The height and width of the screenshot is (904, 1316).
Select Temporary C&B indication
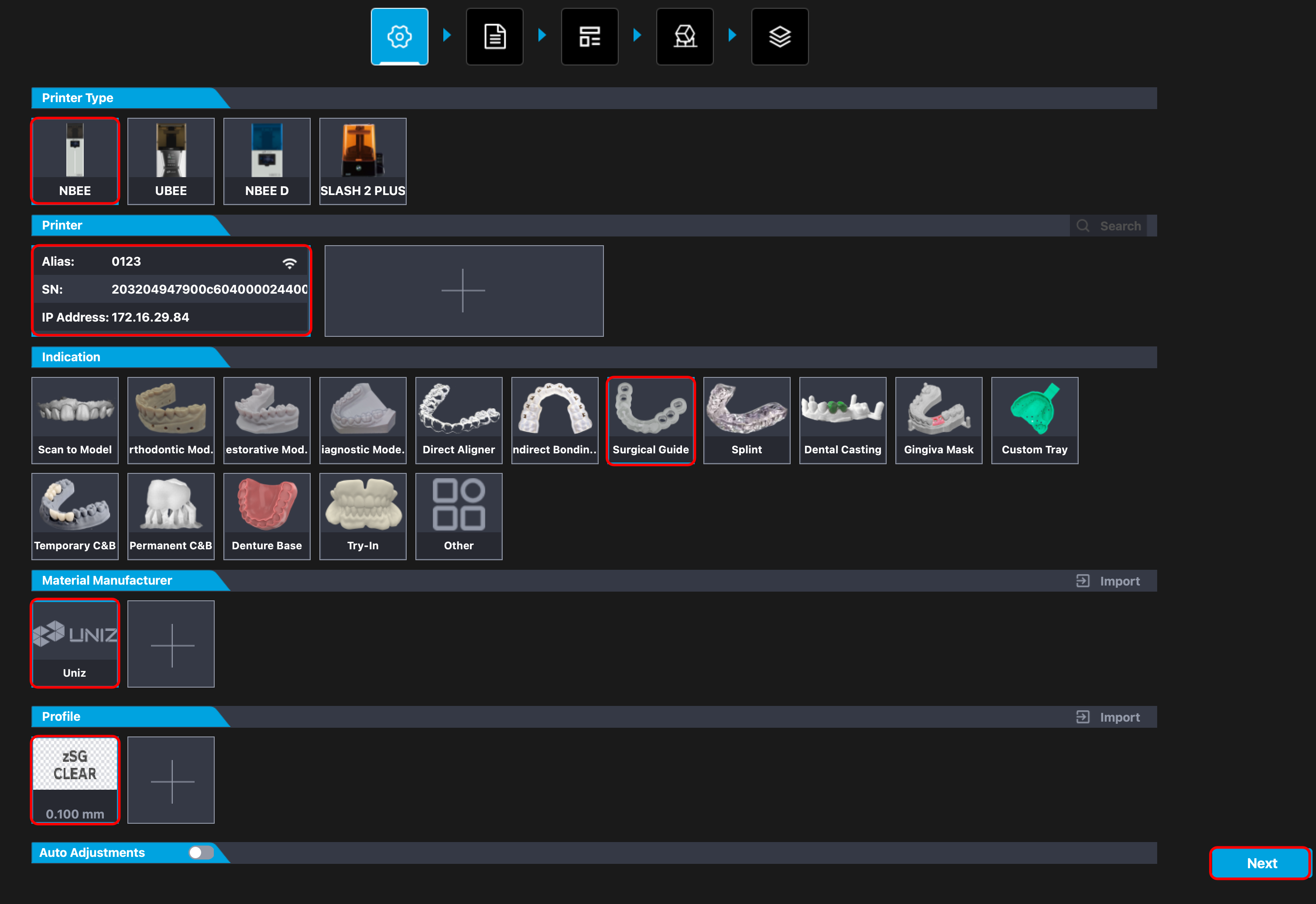pyautogui.click(x=75, y=517)
